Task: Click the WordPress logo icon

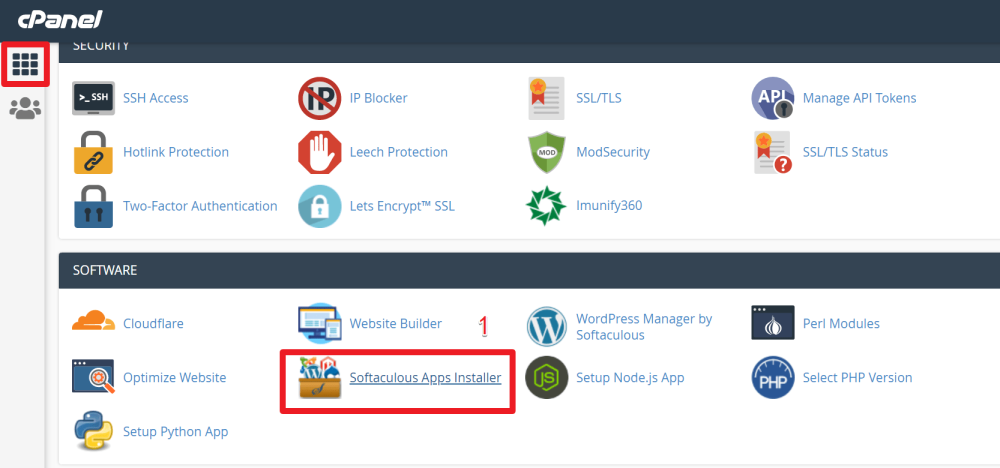Action: (547, 326)
